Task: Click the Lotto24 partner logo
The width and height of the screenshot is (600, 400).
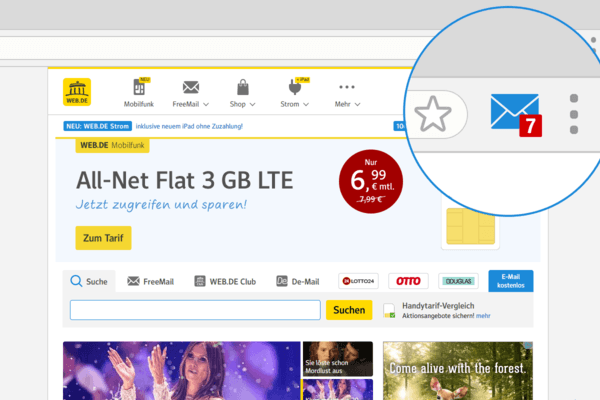Action: pyautogui.click(x=358, y=281)
